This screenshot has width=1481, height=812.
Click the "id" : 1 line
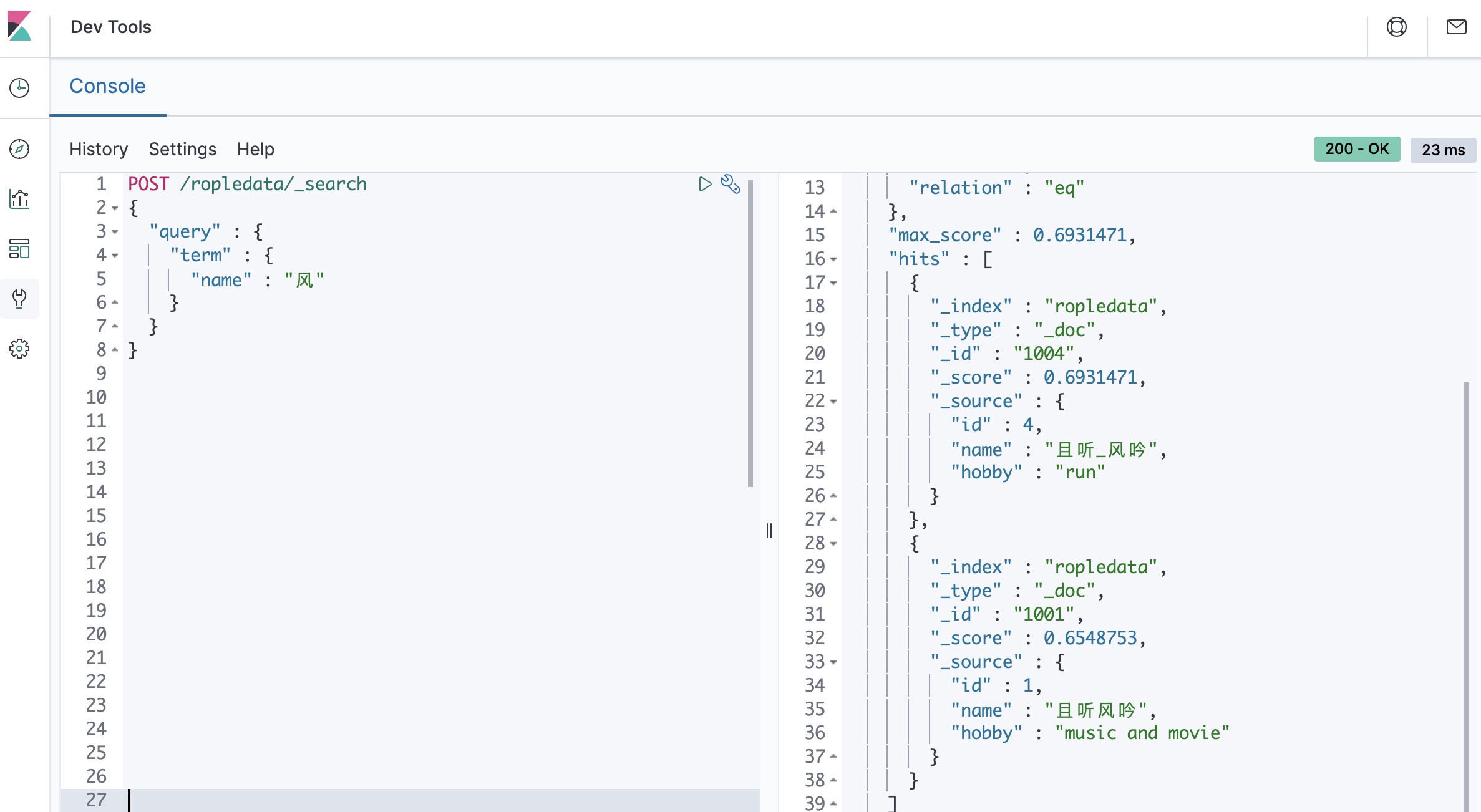click(x=996, y=685)
